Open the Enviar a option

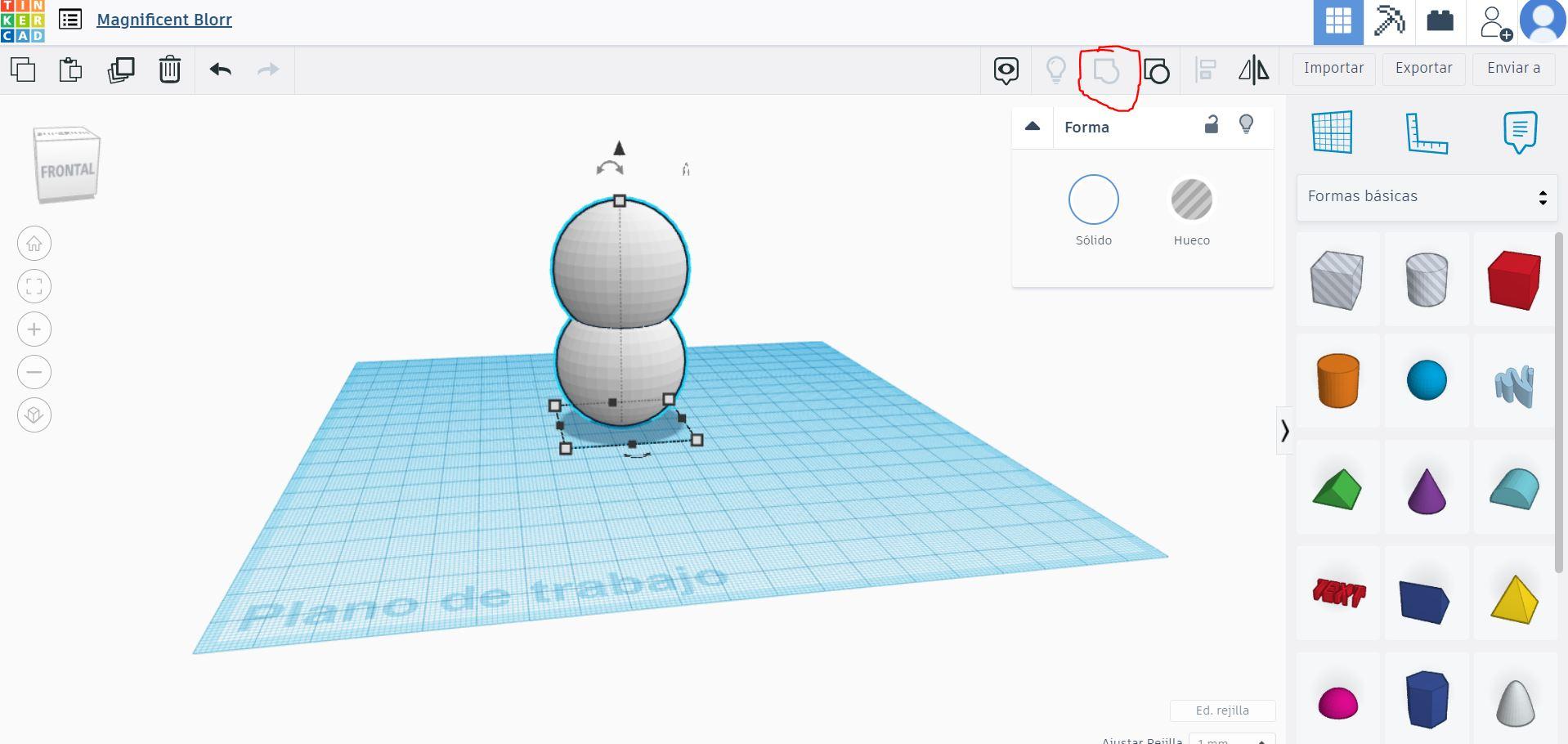point(1514,69)
